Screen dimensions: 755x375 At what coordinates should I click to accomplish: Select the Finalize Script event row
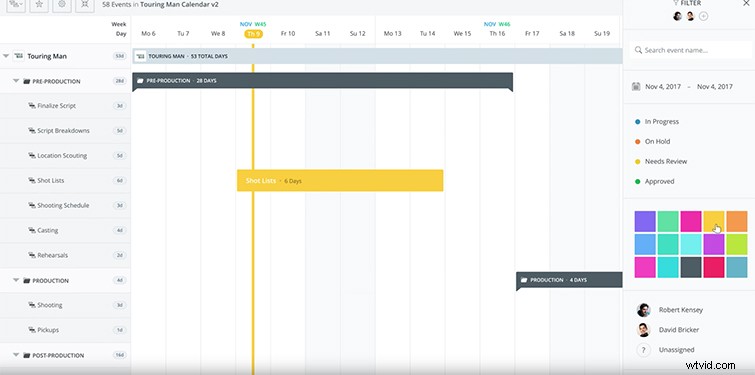65,106
